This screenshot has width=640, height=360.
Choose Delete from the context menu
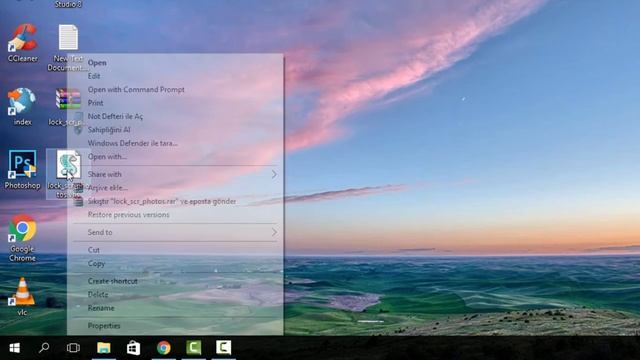coord(98,294)
